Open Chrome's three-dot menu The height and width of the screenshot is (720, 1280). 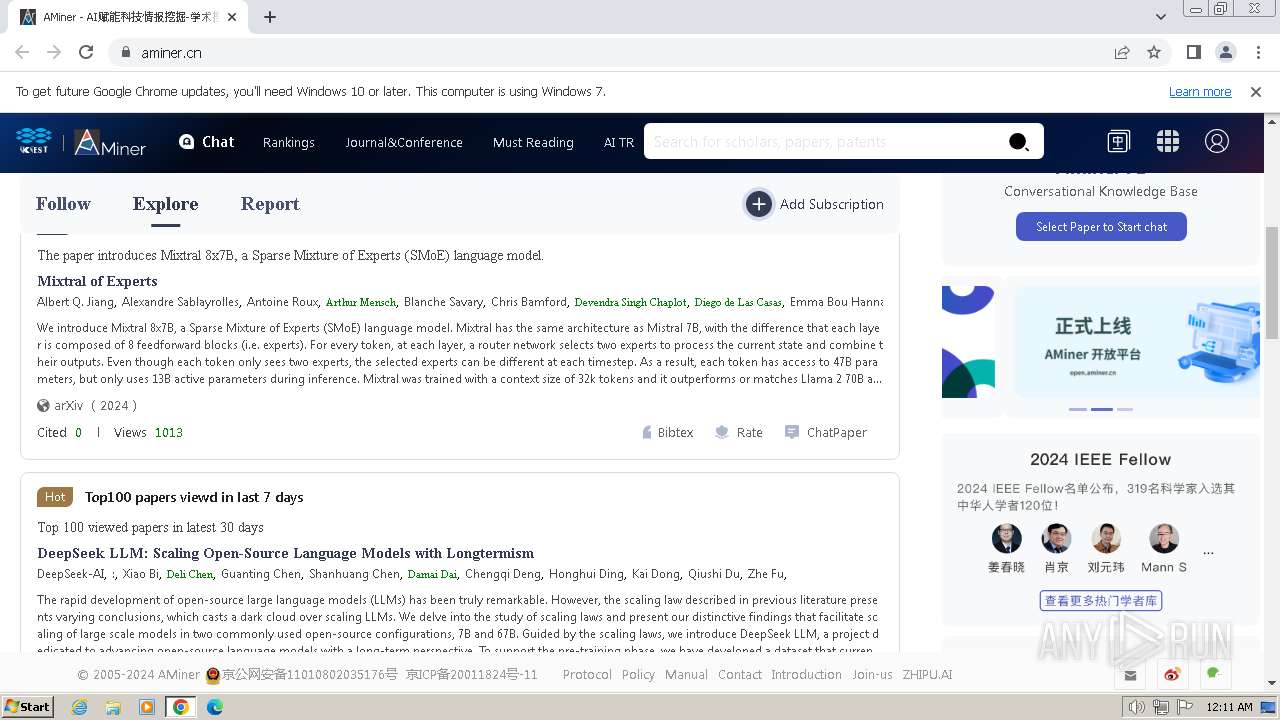coord(1257,52)
